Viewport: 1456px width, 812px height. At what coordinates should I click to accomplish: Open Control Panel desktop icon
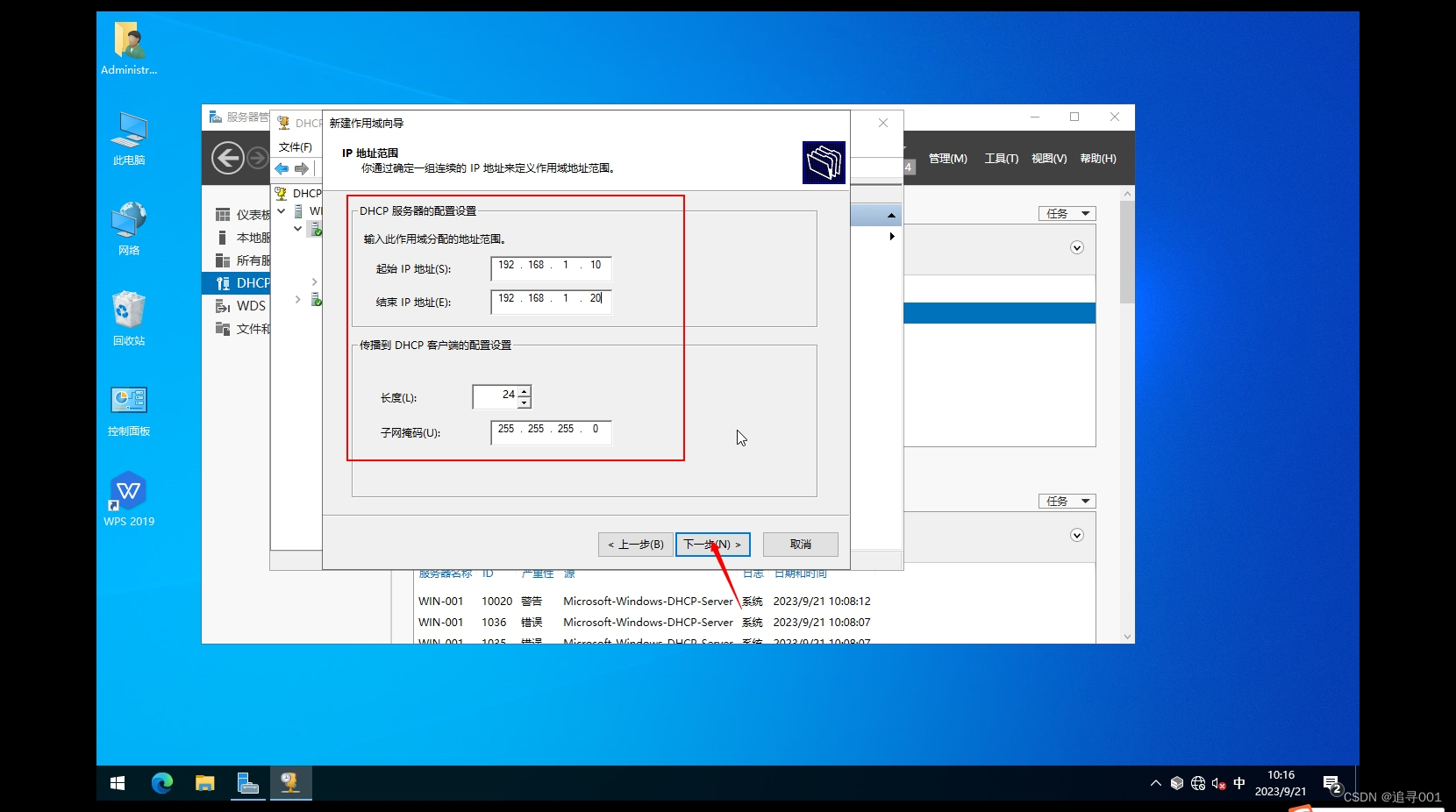[x=129, y=410]
